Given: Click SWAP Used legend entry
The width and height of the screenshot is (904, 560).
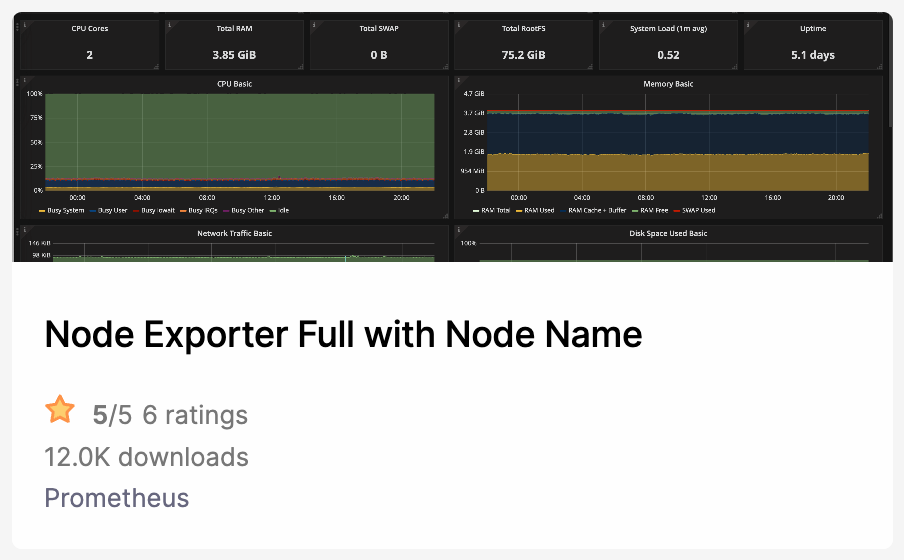Looking at the screenshot, I should pos(694,211).
